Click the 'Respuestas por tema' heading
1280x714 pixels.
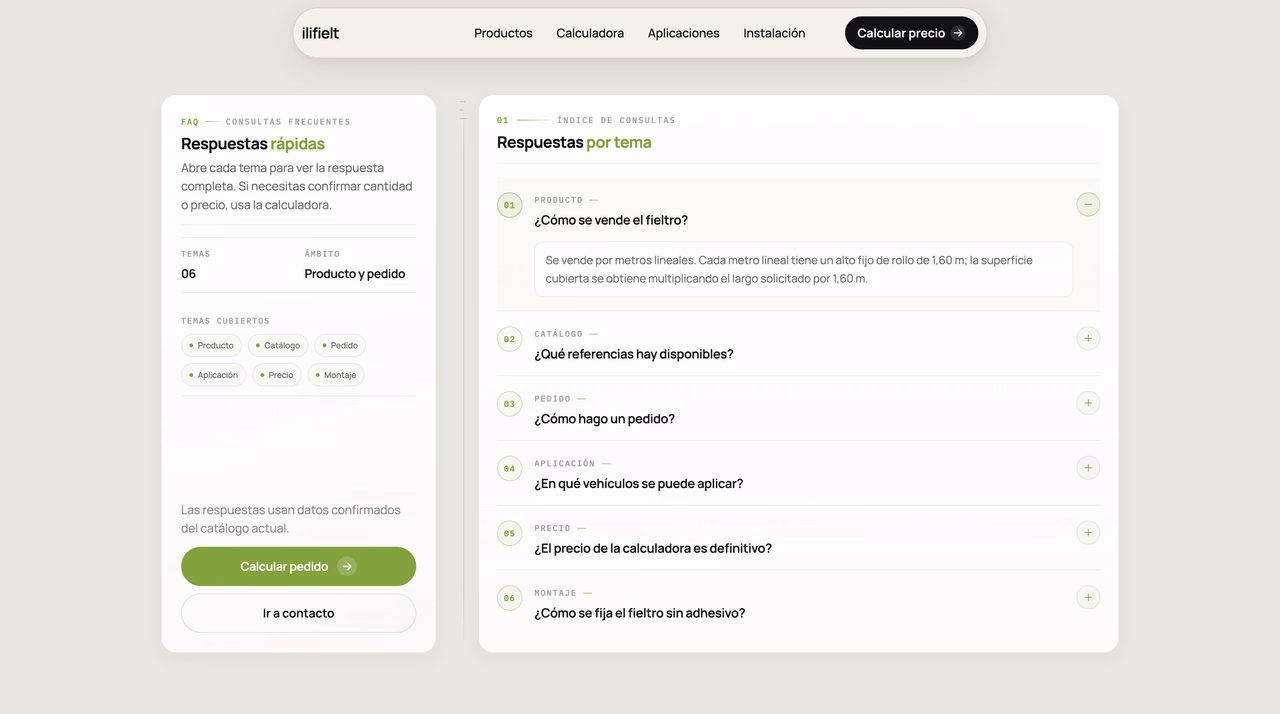pyautogui.click(x=574, y=142)
